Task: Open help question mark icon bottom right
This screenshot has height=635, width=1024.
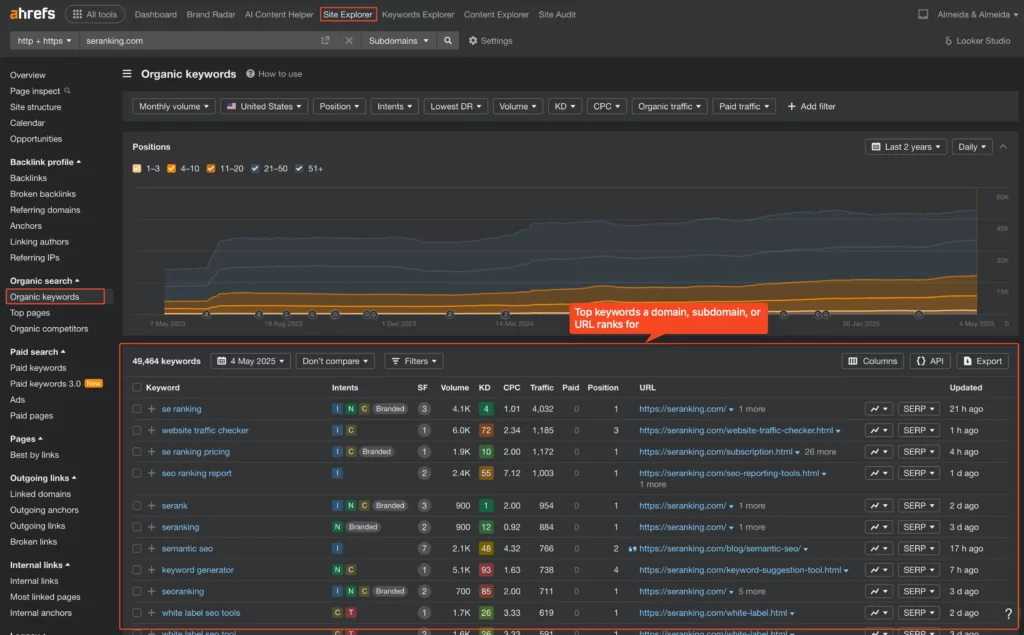Action: pos(1007,613)
